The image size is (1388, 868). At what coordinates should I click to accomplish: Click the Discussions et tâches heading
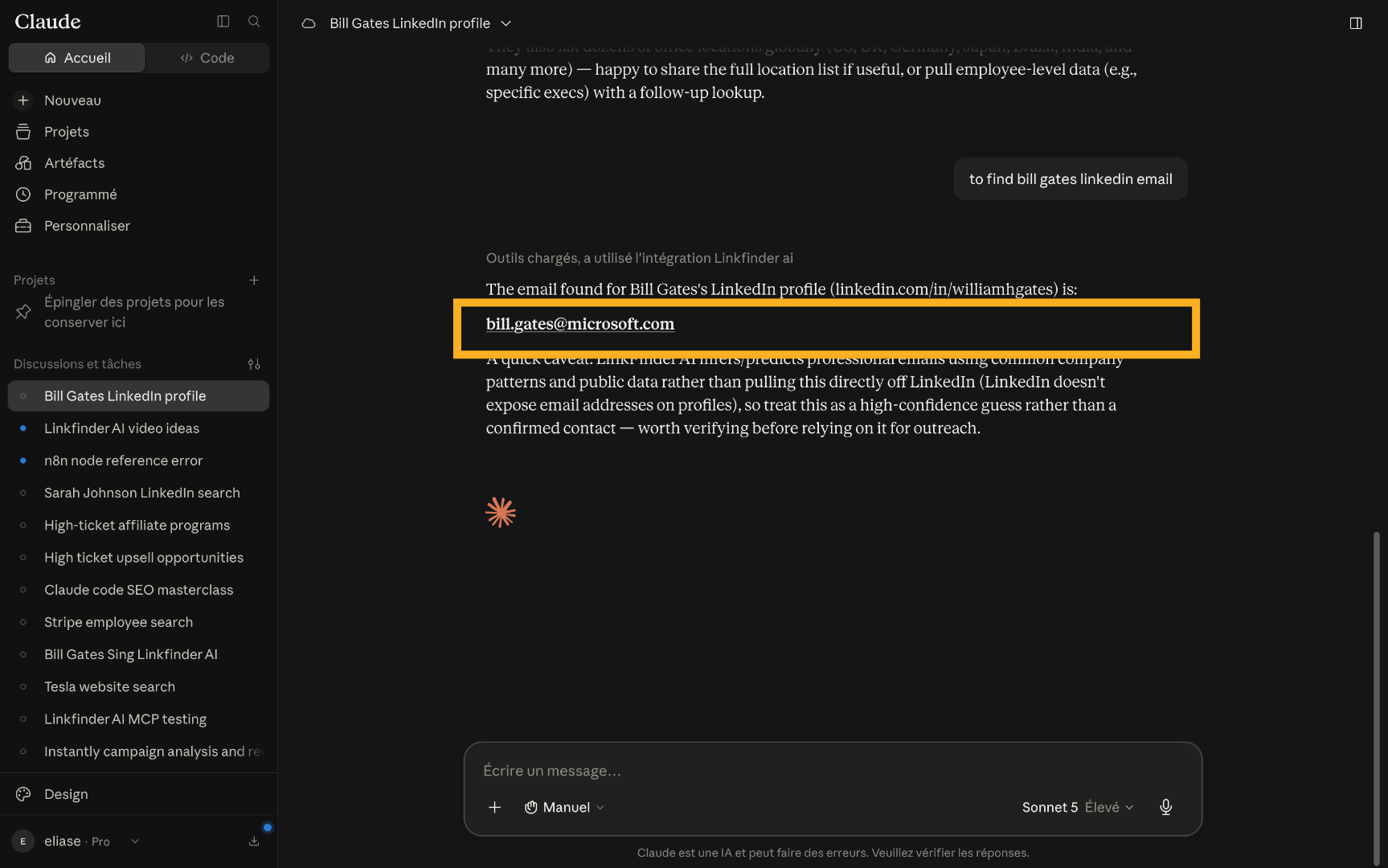77,364
